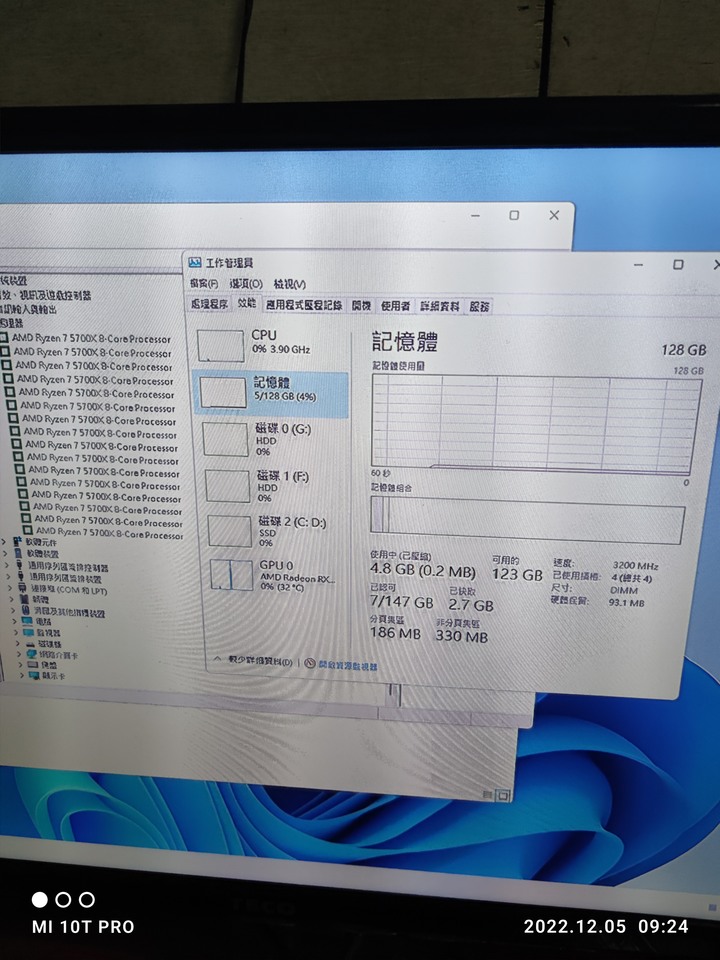The width and height of the screenshot is (720, 960).
Task: Minimize the 工作管理員 window
Action: pyautogui.click(x=639, y=265)
